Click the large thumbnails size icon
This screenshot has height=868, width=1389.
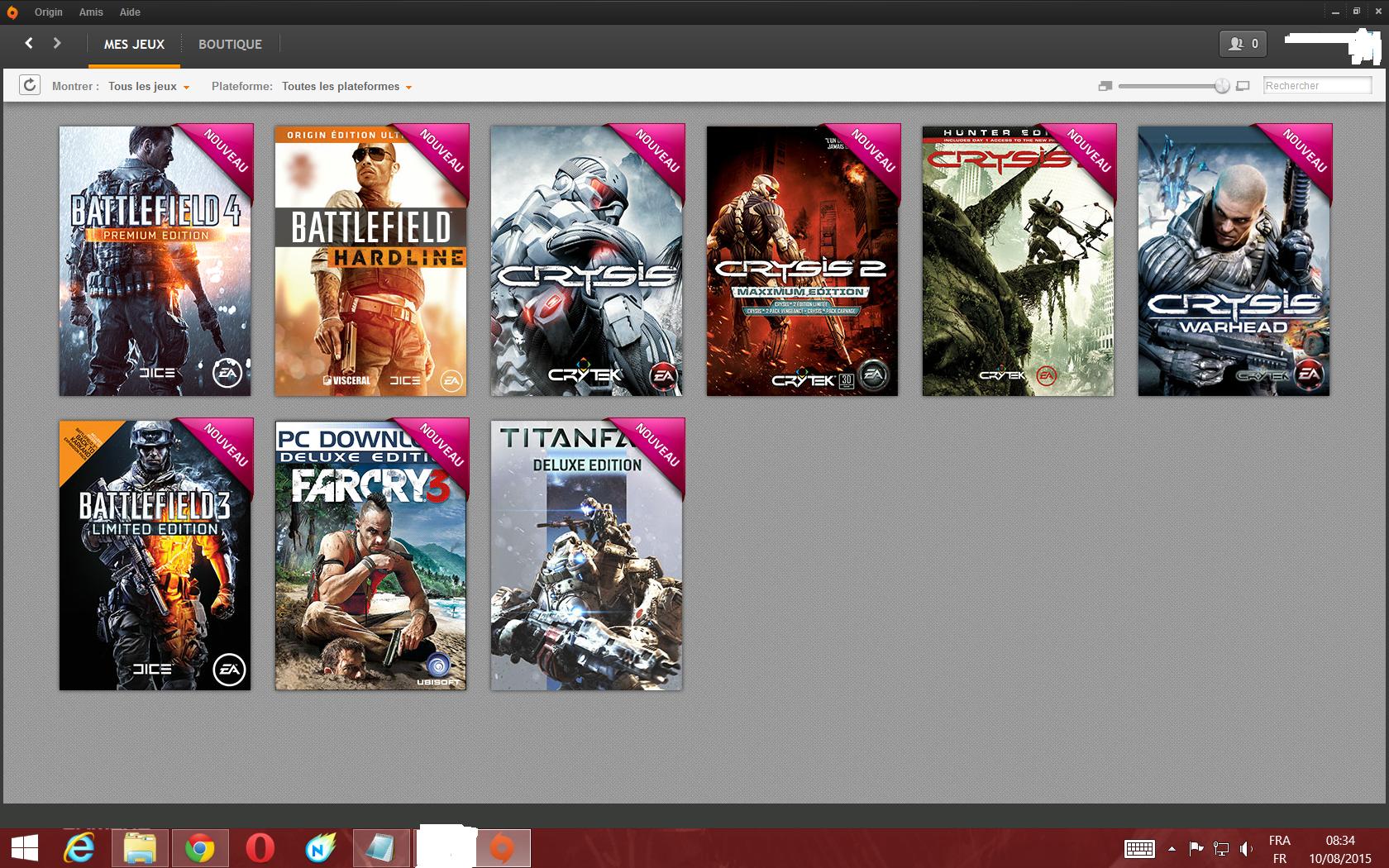[x=1243, y=86]
